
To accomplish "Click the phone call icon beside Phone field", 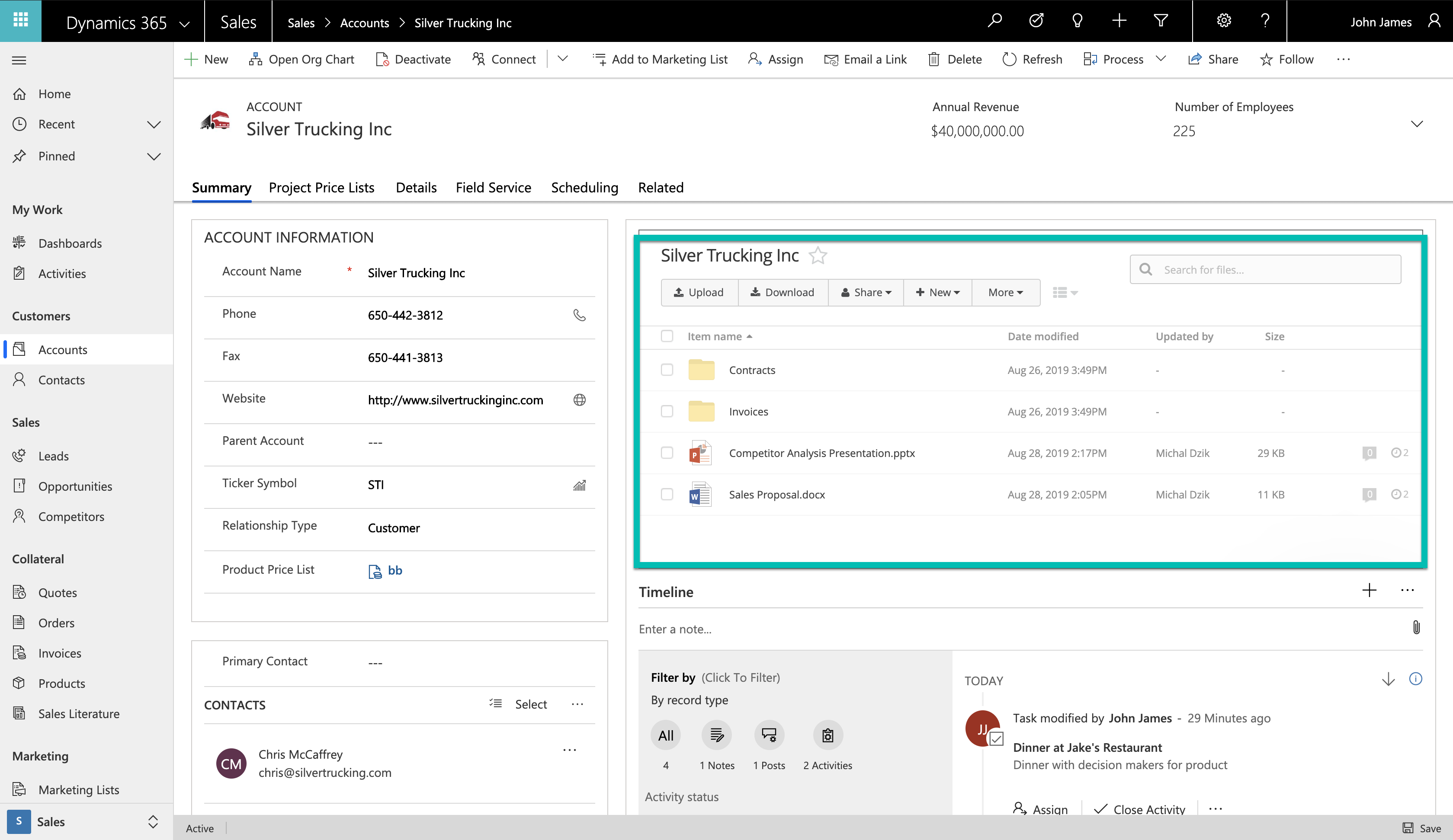I will (579, 315).
